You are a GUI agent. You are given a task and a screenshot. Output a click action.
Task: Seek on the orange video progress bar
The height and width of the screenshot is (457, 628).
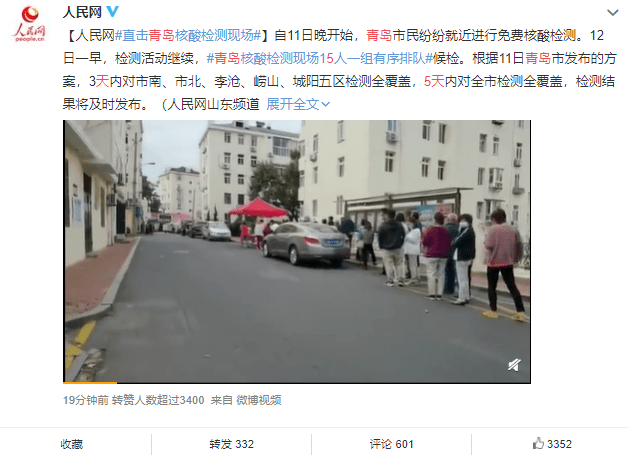tap(297, 383)
